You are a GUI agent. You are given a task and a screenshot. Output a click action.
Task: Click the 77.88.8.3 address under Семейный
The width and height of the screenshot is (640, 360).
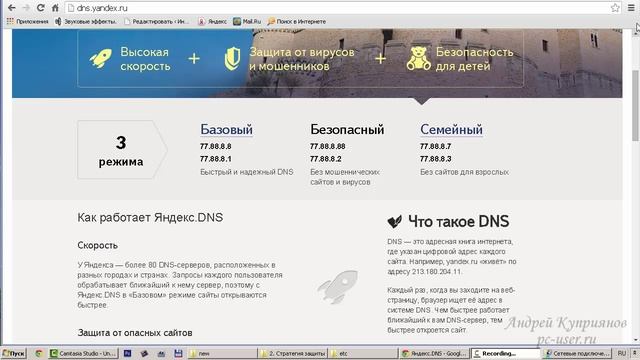(436, 159)
